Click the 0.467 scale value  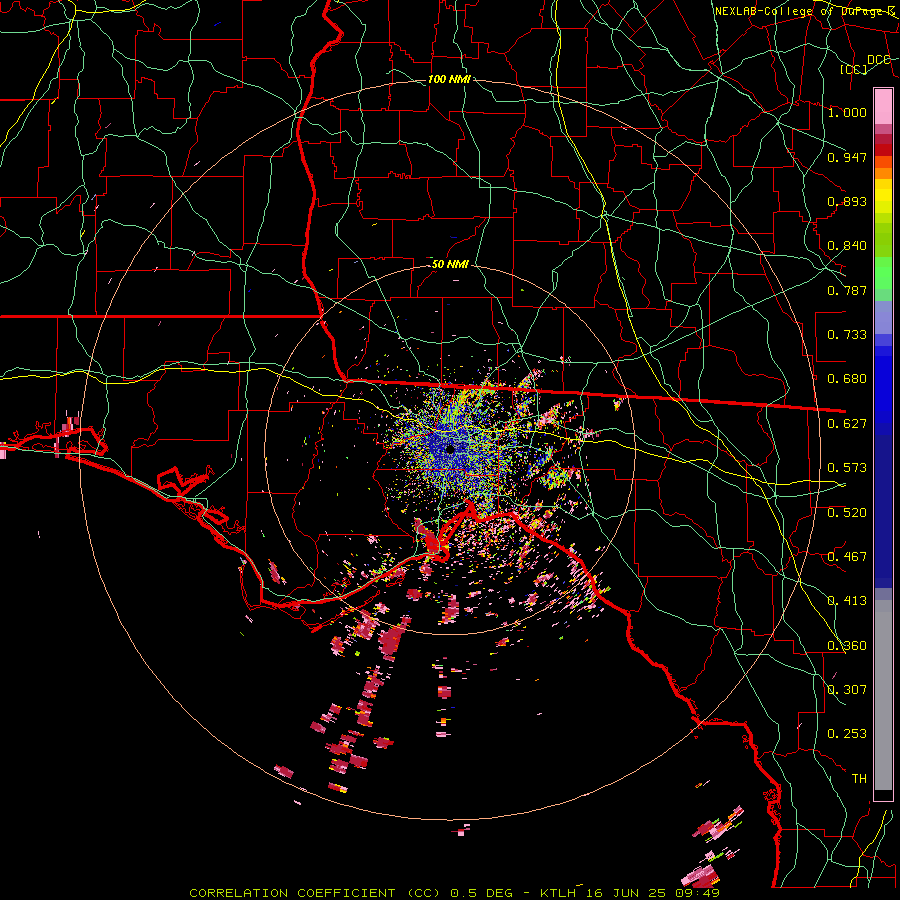coord(847,557)
